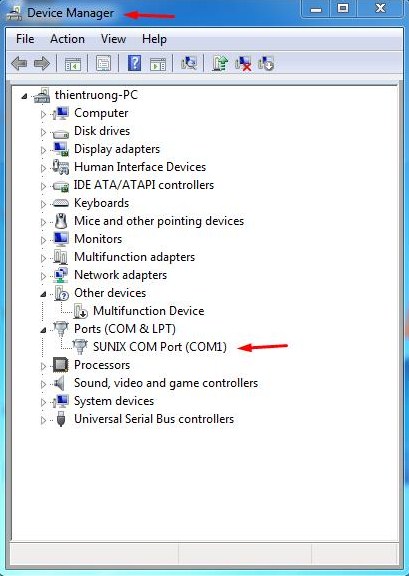The image size is (409, 576).
Task: Open the Properties toolbar icon
Action: [104, 64]
